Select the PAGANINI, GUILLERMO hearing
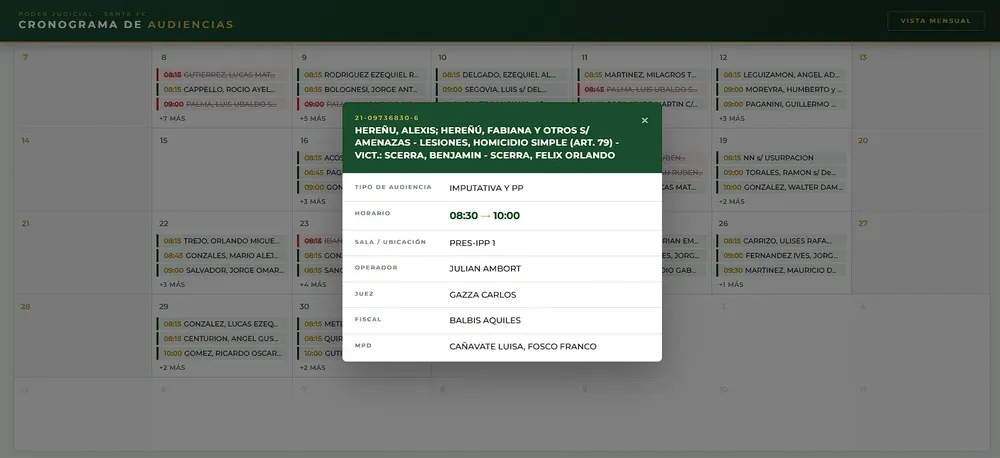Viewport: 1000px width, 458px height. pos(781,104)
